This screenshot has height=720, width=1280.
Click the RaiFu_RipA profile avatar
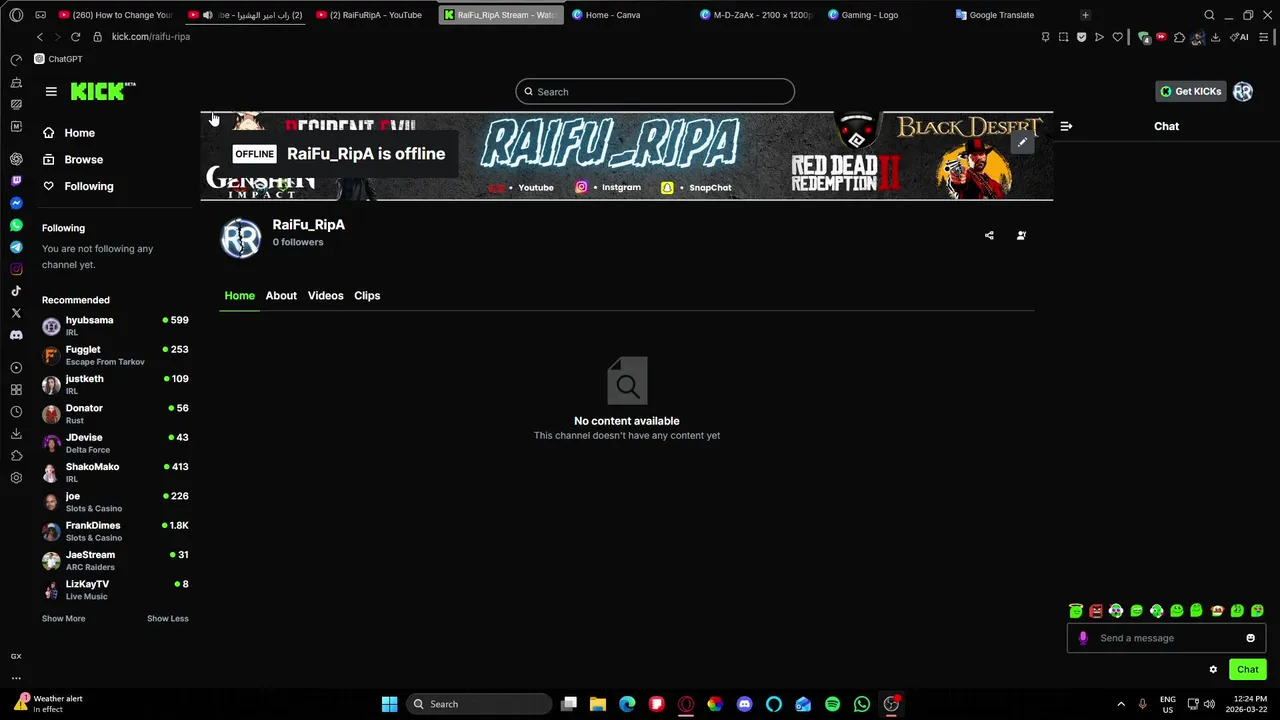point(241,239)
